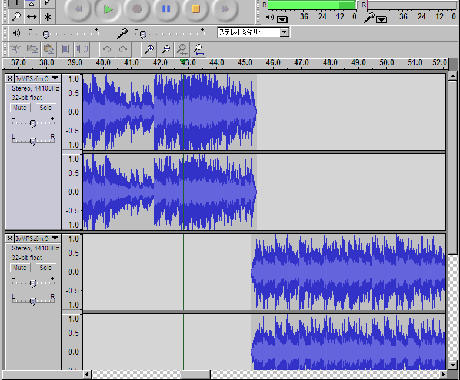Select the Time Shift arrows tool

[32, 16]
